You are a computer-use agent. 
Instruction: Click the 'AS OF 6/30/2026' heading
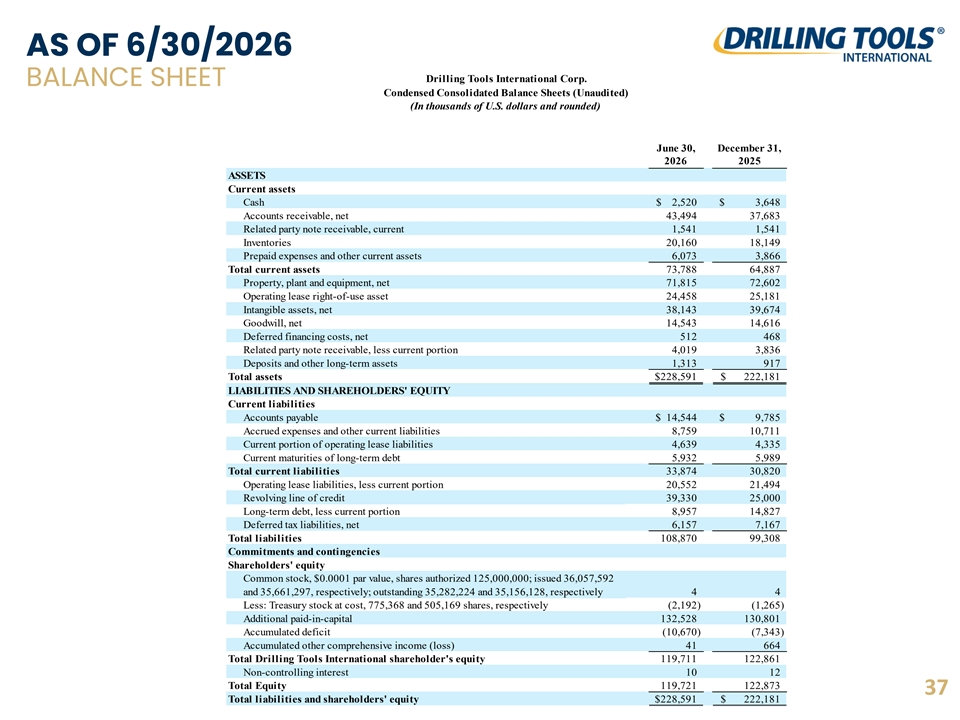click(159, 45)
